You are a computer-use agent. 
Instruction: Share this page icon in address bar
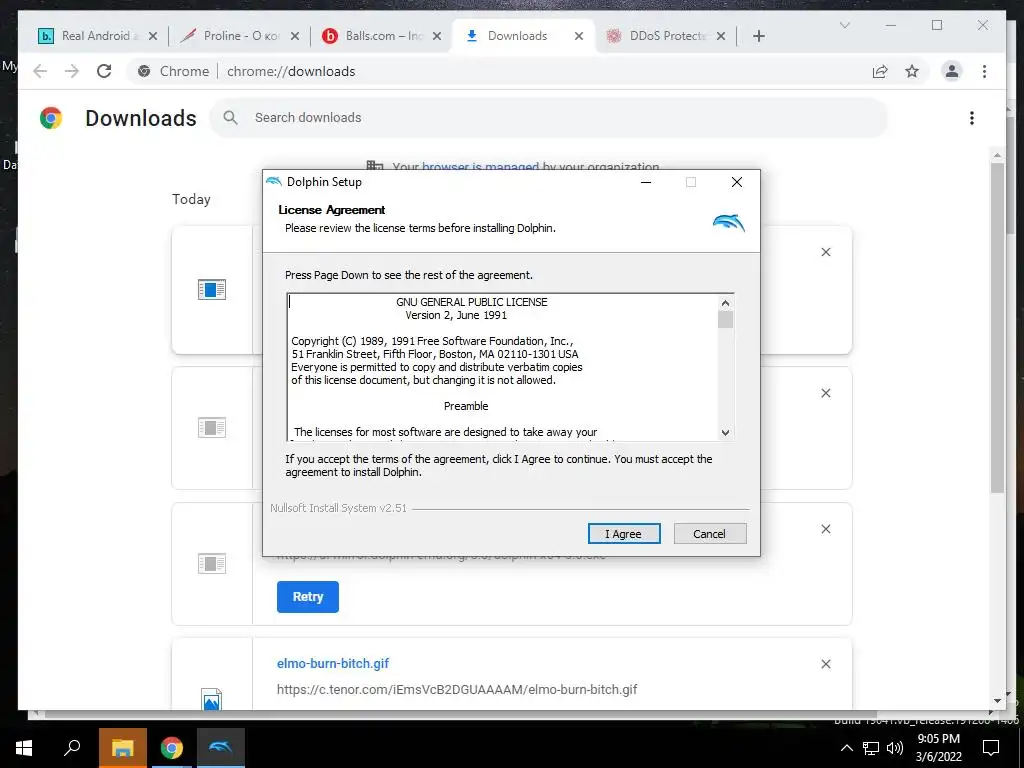[880, 71]
